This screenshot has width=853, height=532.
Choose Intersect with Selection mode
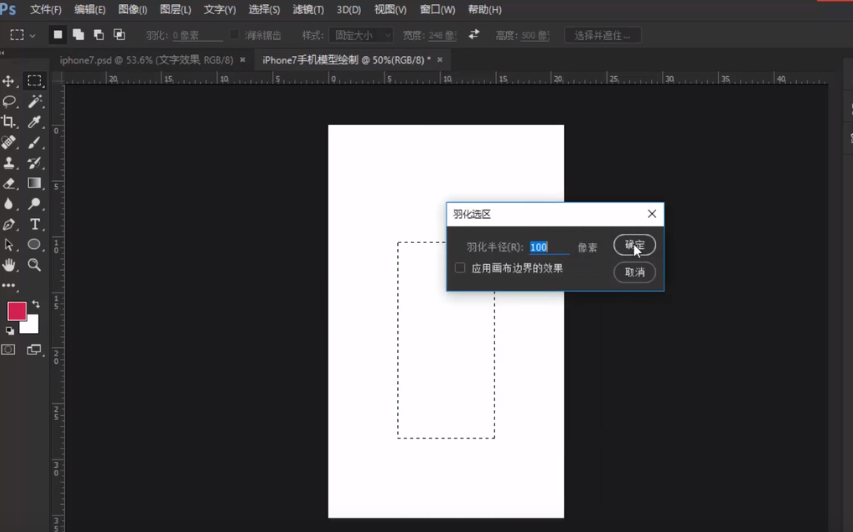point(119,35)
